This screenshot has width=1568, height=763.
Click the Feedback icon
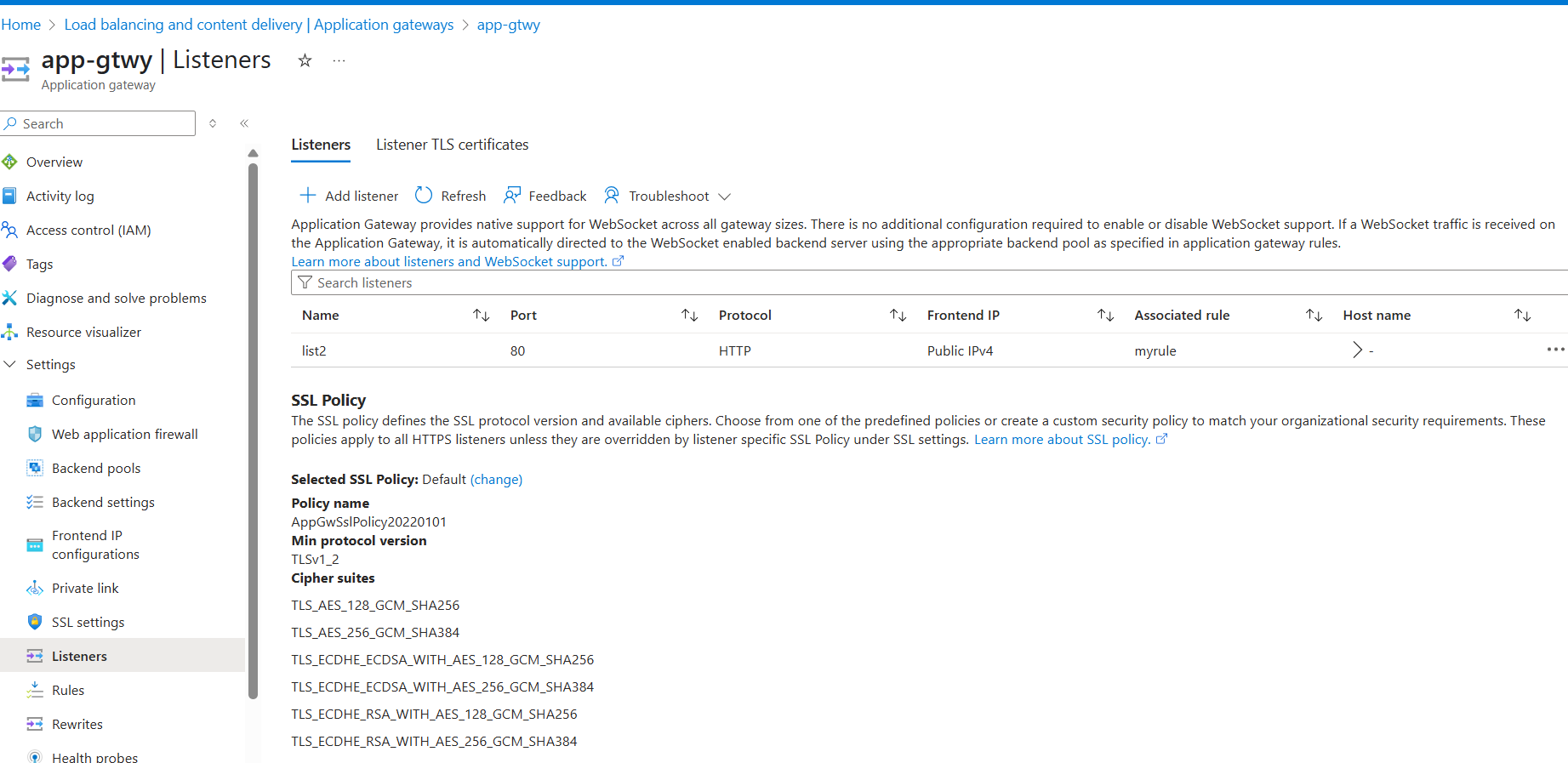click(512, 196)
